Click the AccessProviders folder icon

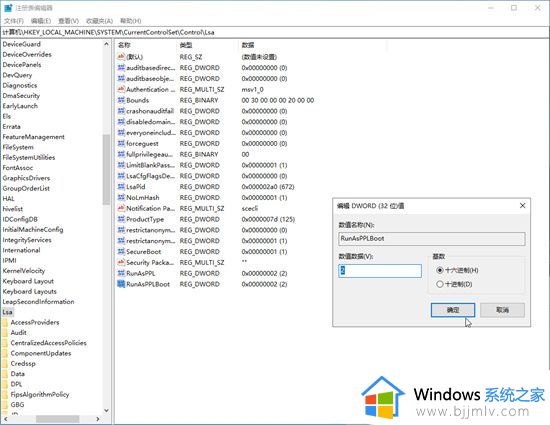[5, 322]
